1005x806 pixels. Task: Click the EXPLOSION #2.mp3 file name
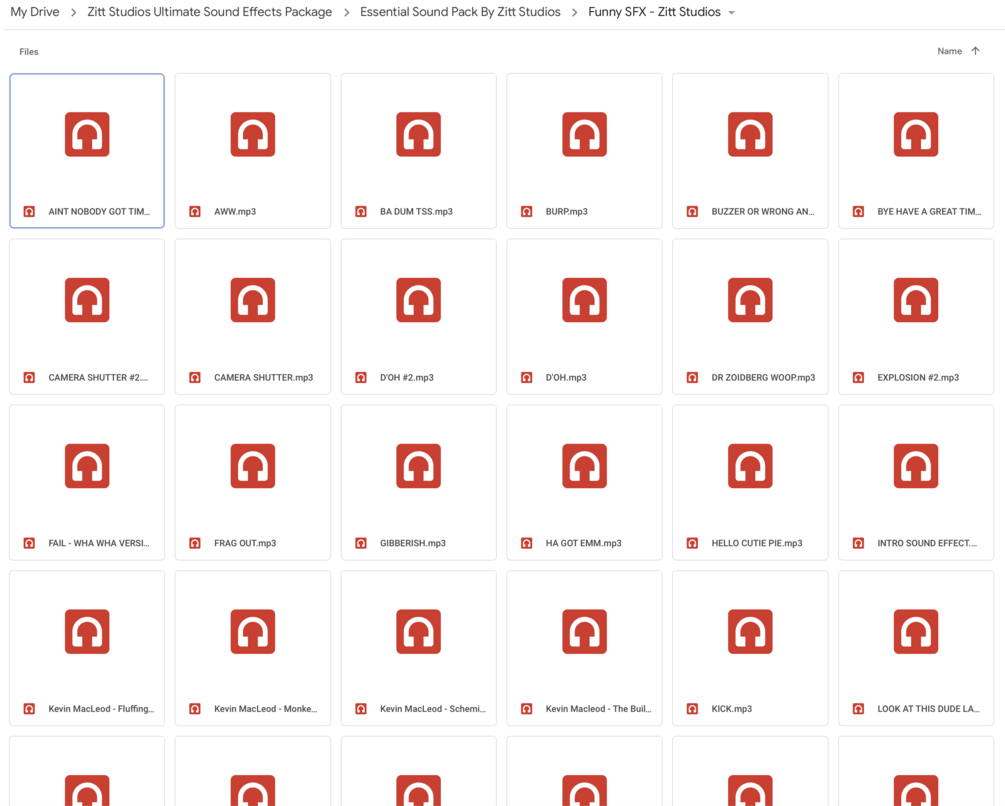[x=918, y=377]
